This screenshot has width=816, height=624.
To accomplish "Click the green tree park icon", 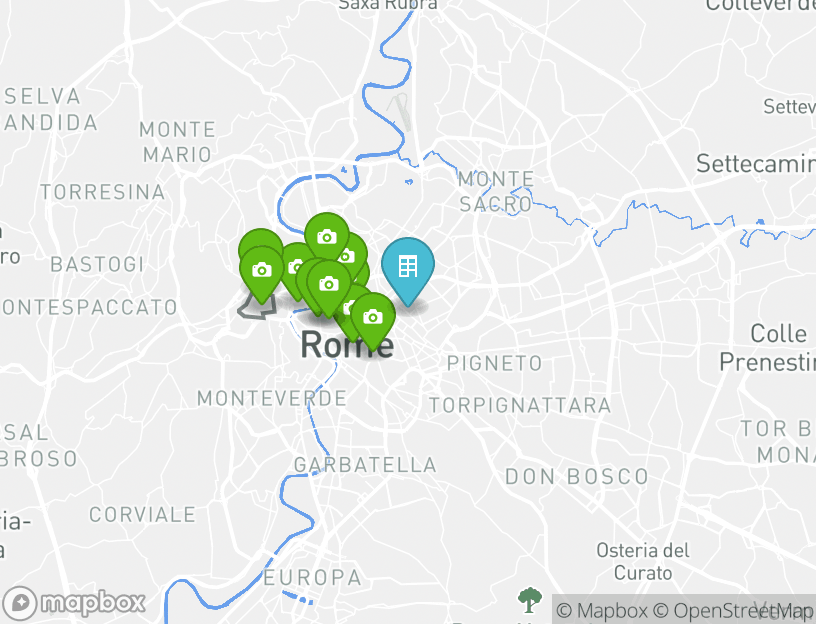I will (x=530, y=600).
